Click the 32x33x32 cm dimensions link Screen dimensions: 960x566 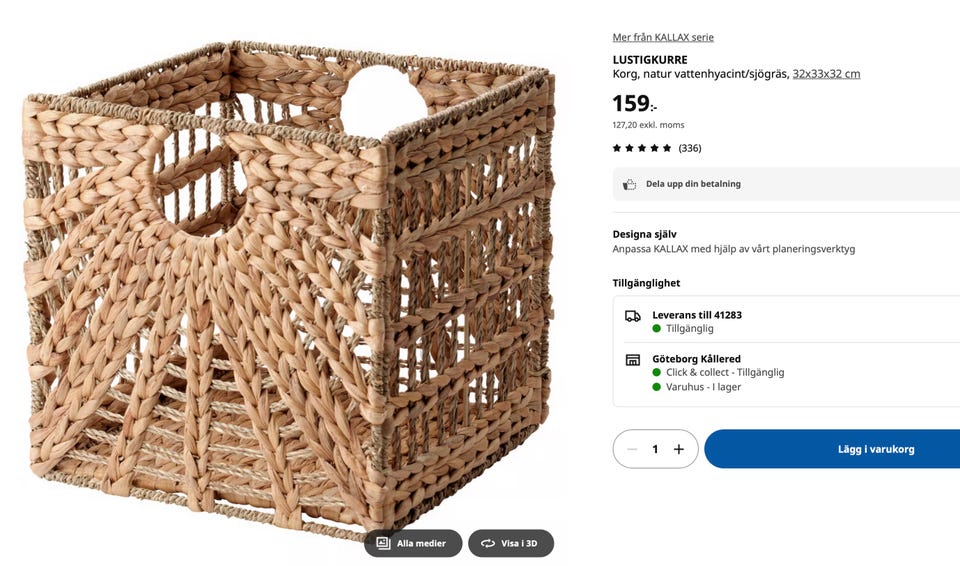[826, 74]
